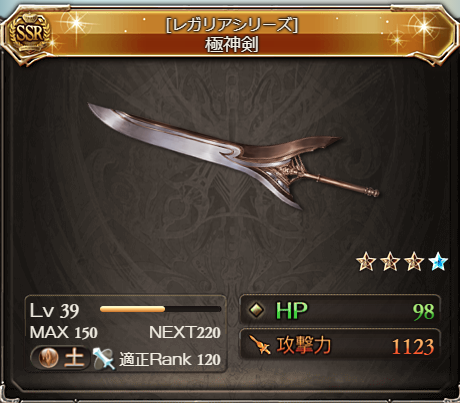Image resolution: width=460 pixels, height=403 pixels.
Task: Click the HP value 98
Action: point(424,312)
